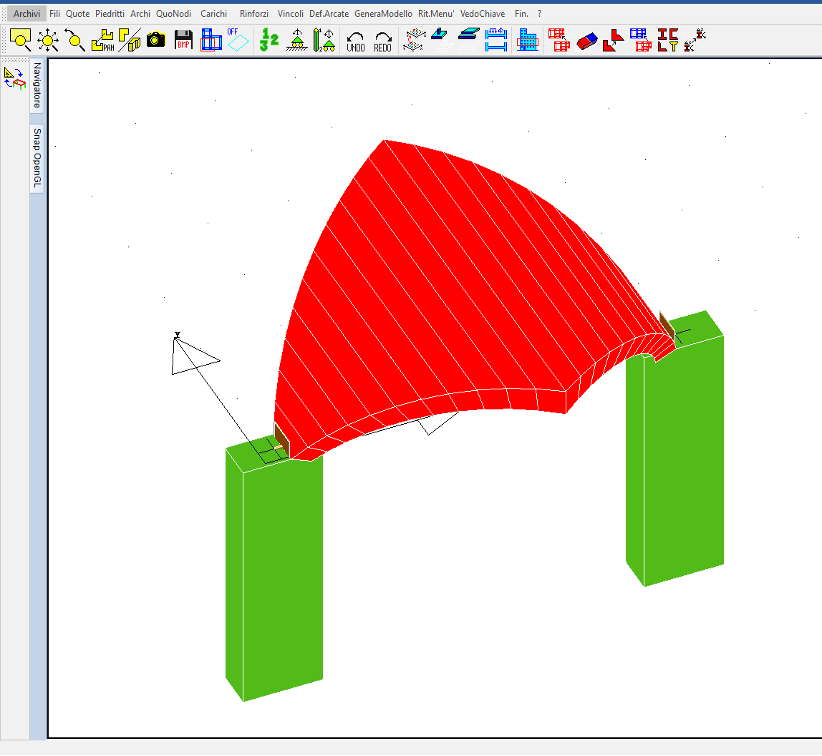Click the blue and red box selection icon
The width and height of the screenshot is (822, 756).
[211, 40]
